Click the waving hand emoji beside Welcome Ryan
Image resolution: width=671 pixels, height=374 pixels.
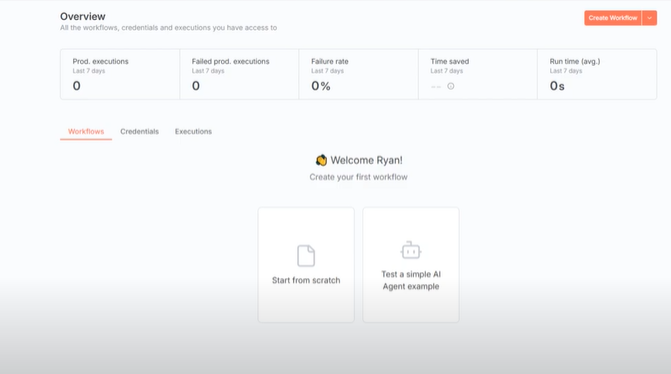coord(321,160)
